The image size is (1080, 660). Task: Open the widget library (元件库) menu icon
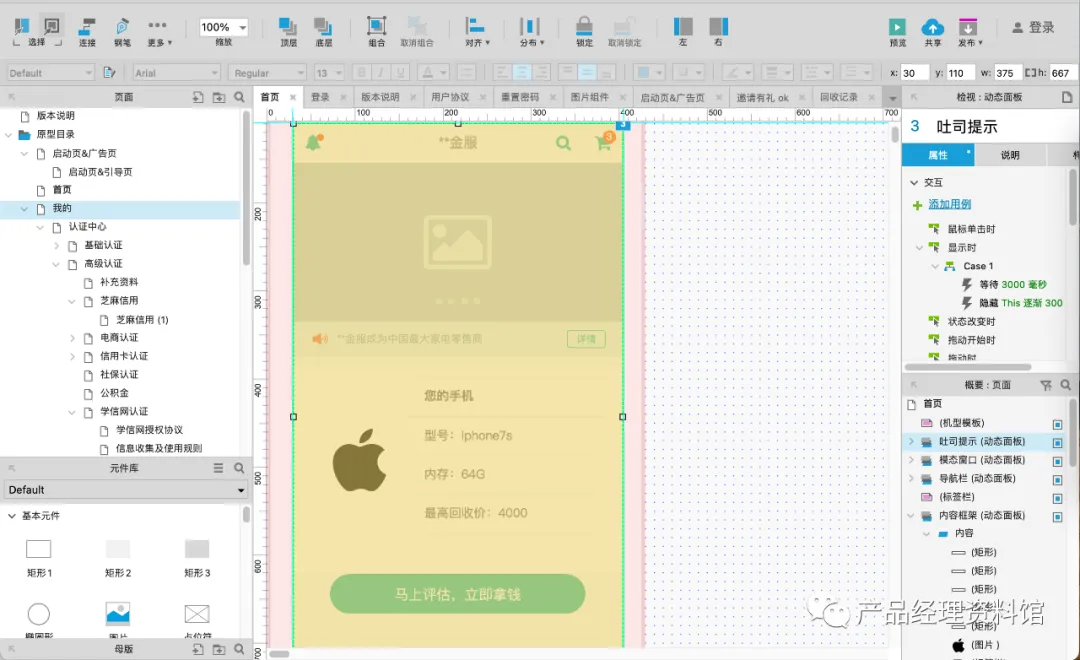pyautogui.click(x=218, y=468)
